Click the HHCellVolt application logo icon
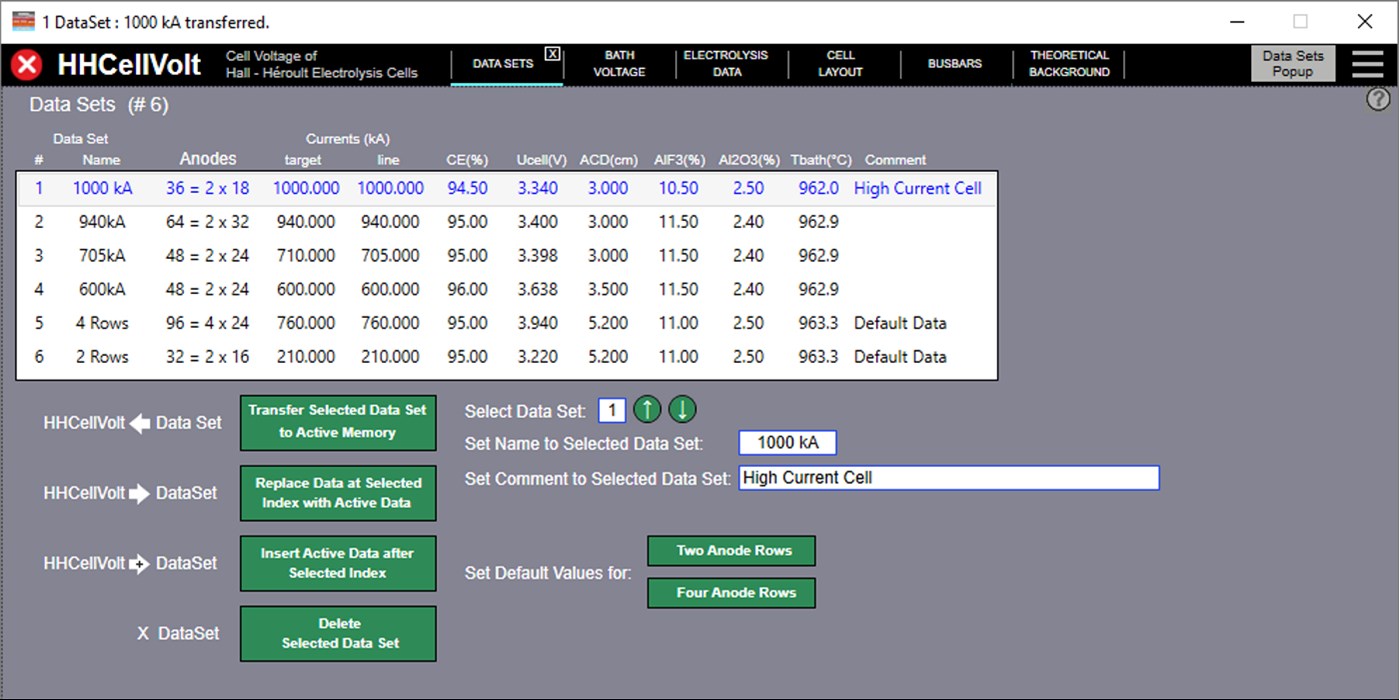The image size is (1399, 700). (x=26, y=64)
